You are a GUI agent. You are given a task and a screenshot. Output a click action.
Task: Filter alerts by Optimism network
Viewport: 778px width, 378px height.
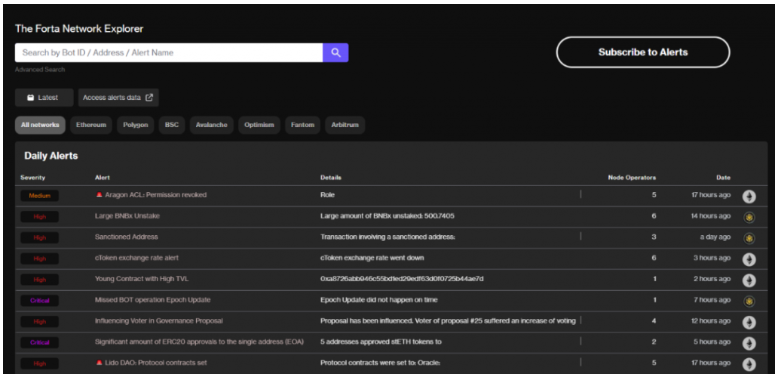pos(259,125)
